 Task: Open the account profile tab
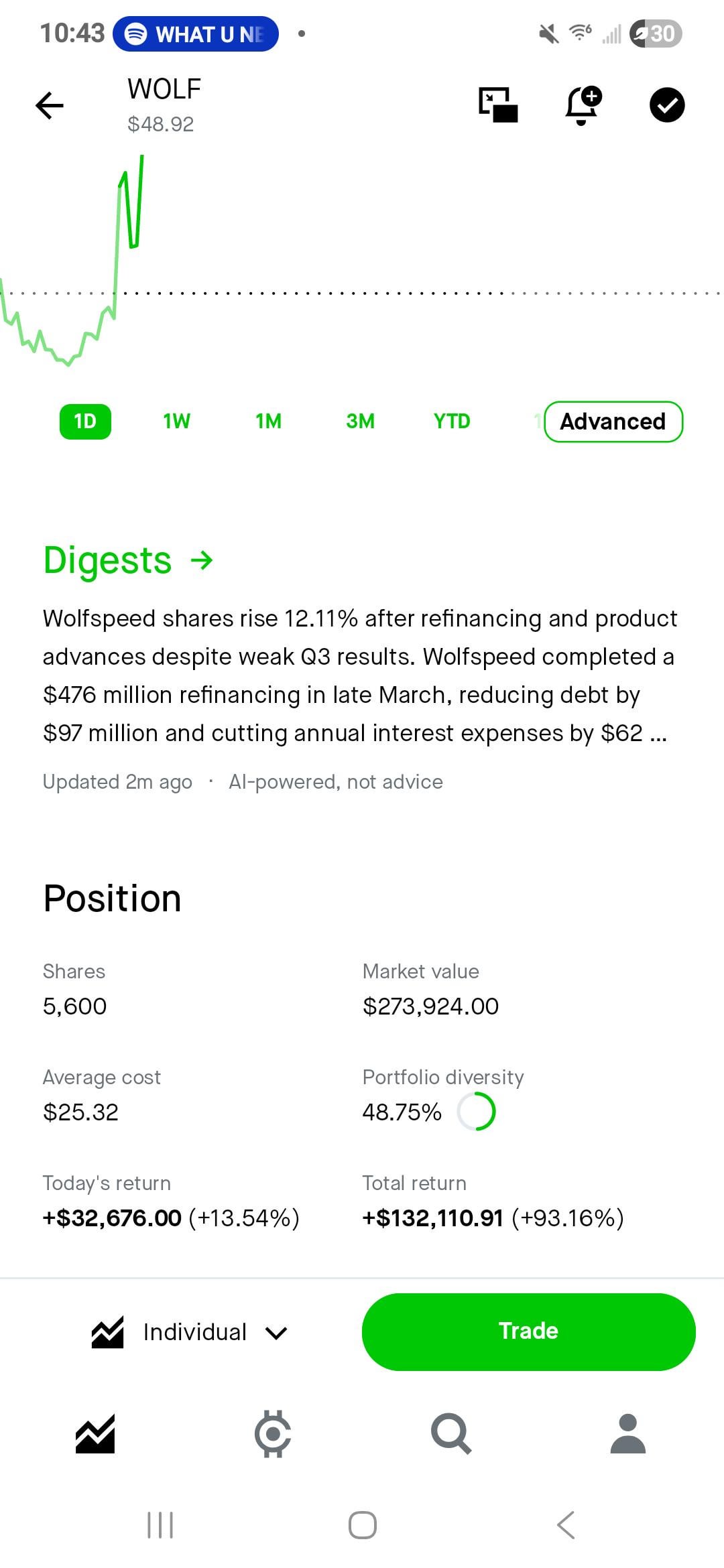(x=628, y=1434)
